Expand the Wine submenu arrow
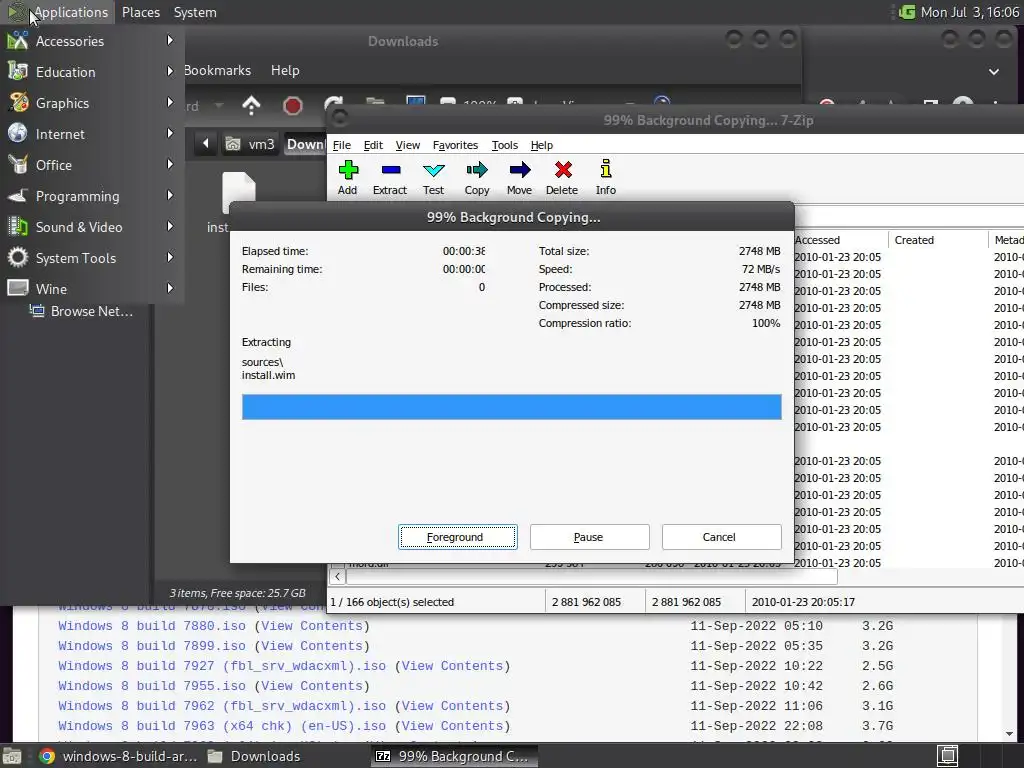This screenshot has height=768, width=1024. (x=170, y=288)
